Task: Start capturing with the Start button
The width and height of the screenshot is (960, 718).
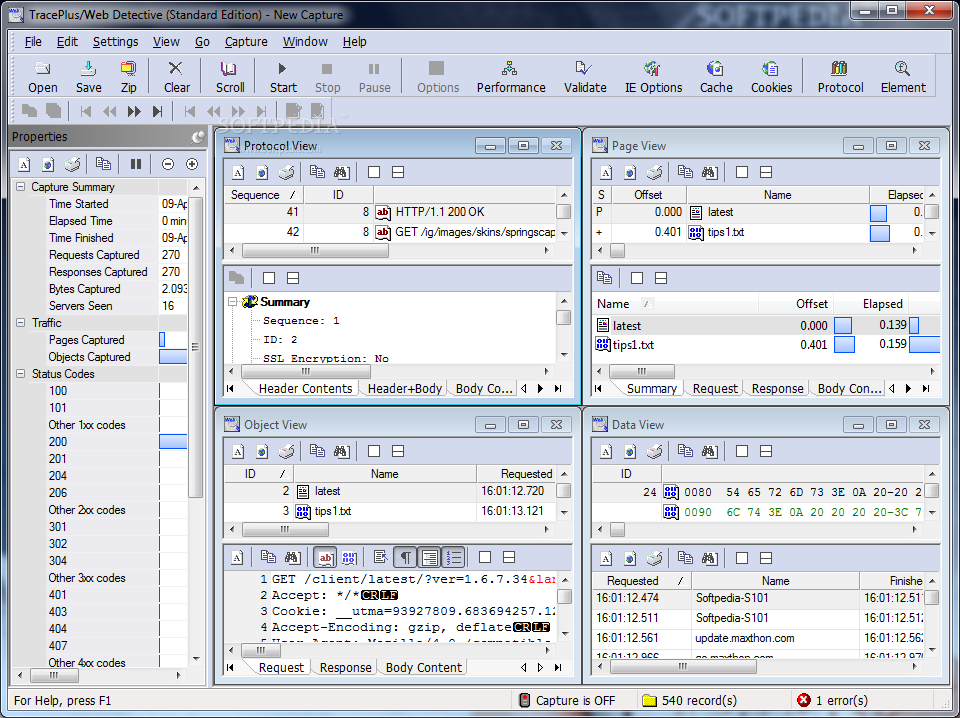Action: click(283, 77)
